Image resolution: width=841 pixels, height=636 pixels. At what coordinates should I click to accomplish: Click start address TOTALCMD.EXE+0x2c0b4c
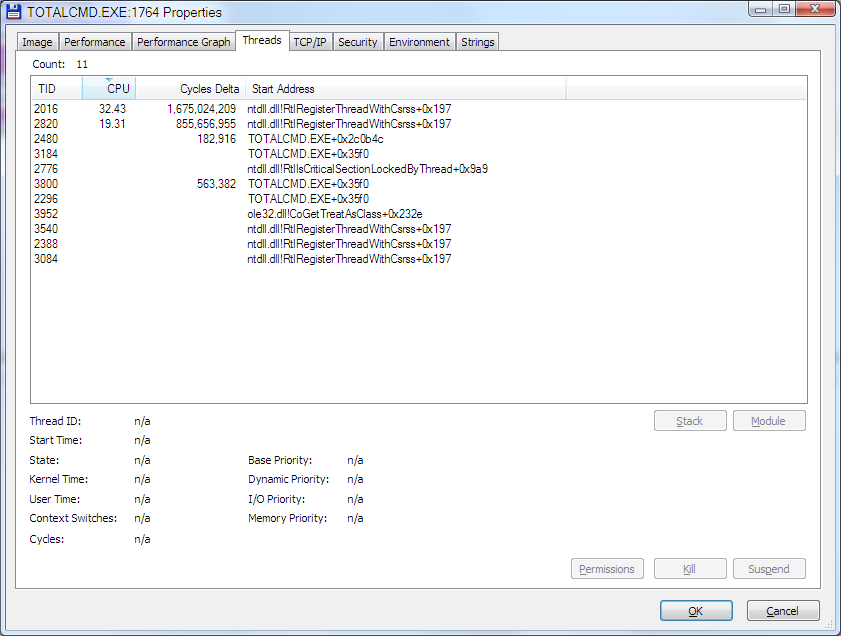pyautogui.click(x=315, y=139)
